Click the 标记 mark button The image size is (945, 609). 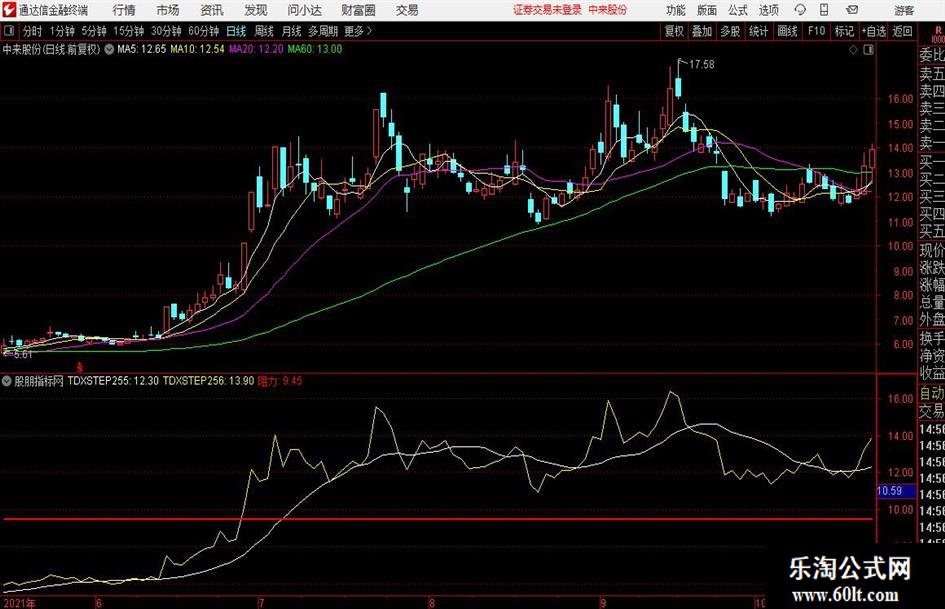click(x=844, y=31)
